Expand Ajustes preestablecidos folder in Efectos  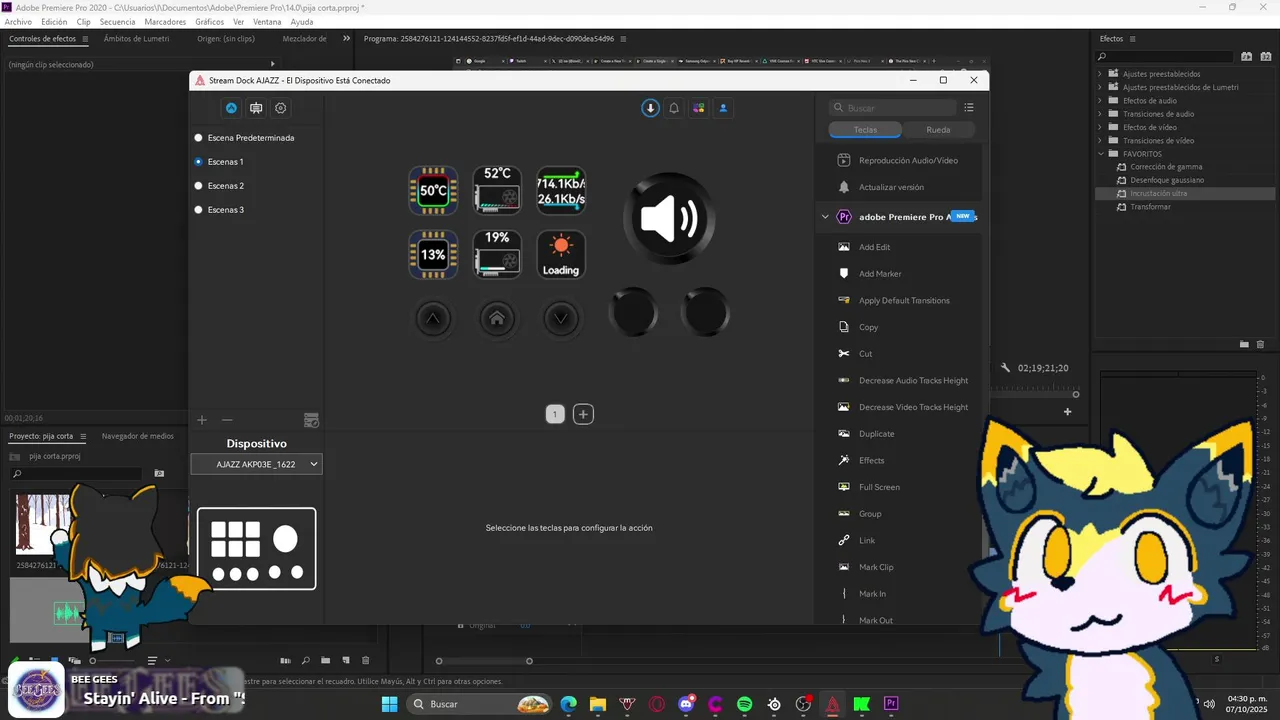(x=1100, y=74)
